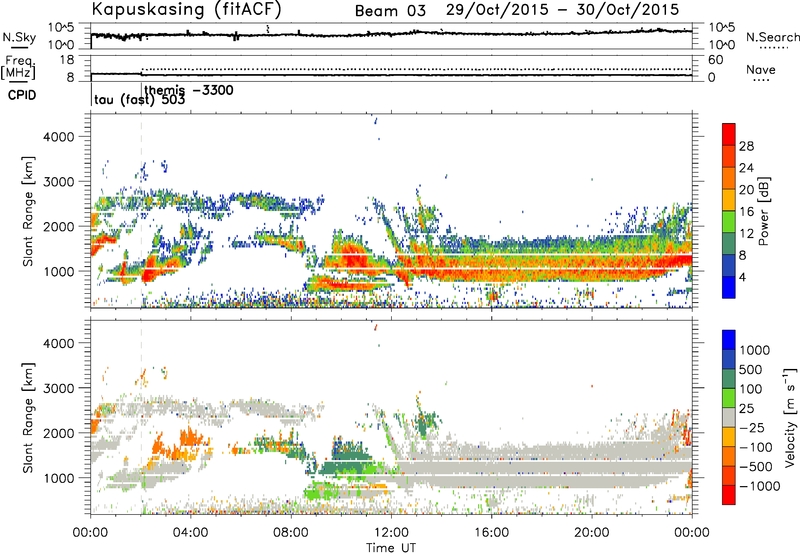This screenshot has width=800, height=554.
Task: Click the 'Nave' legend label
Action: pyautogui.click(x=761, y=69)
